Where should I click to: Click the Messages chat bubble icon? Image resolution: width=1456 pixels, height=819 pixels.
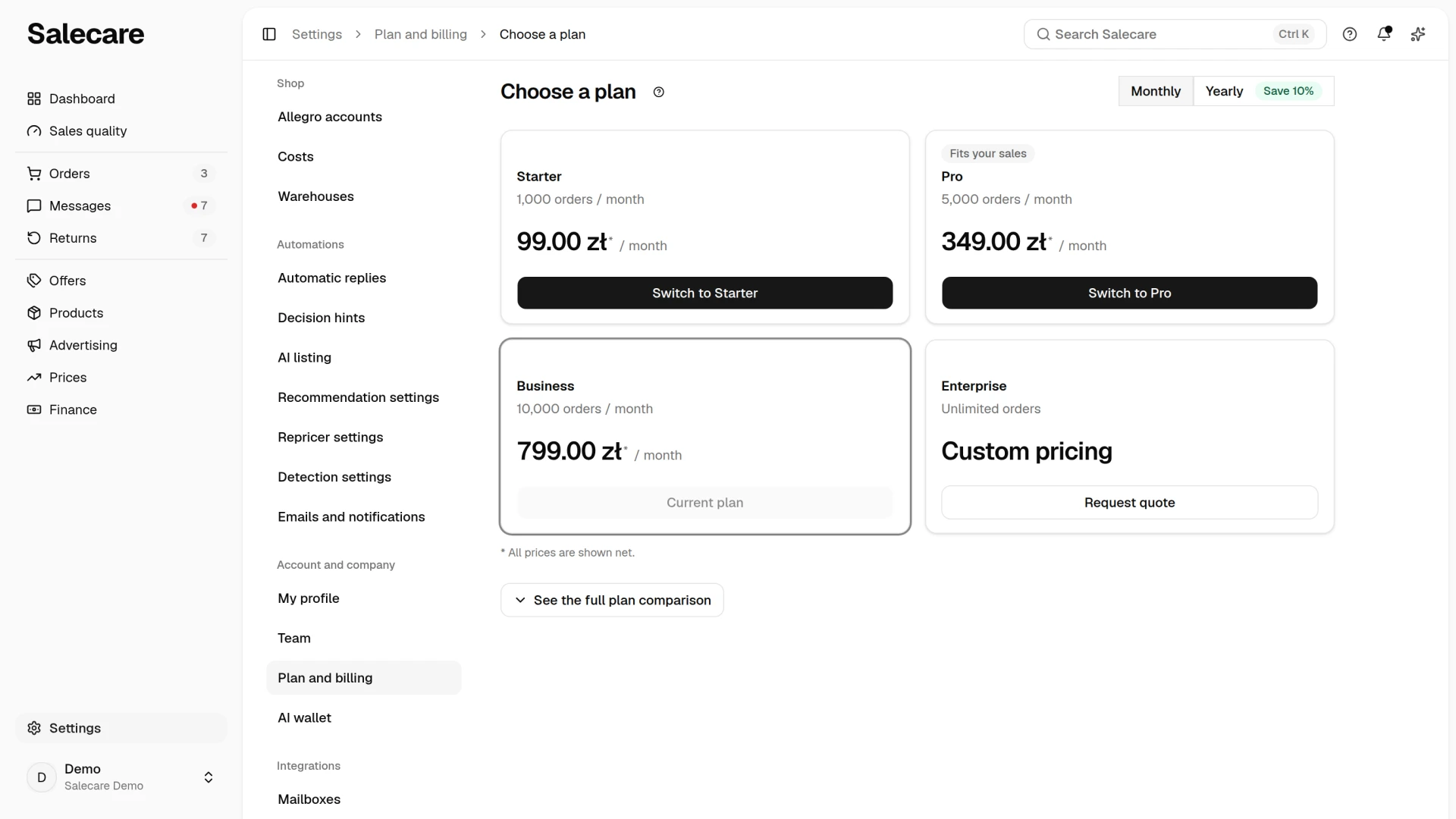[34, 206]
